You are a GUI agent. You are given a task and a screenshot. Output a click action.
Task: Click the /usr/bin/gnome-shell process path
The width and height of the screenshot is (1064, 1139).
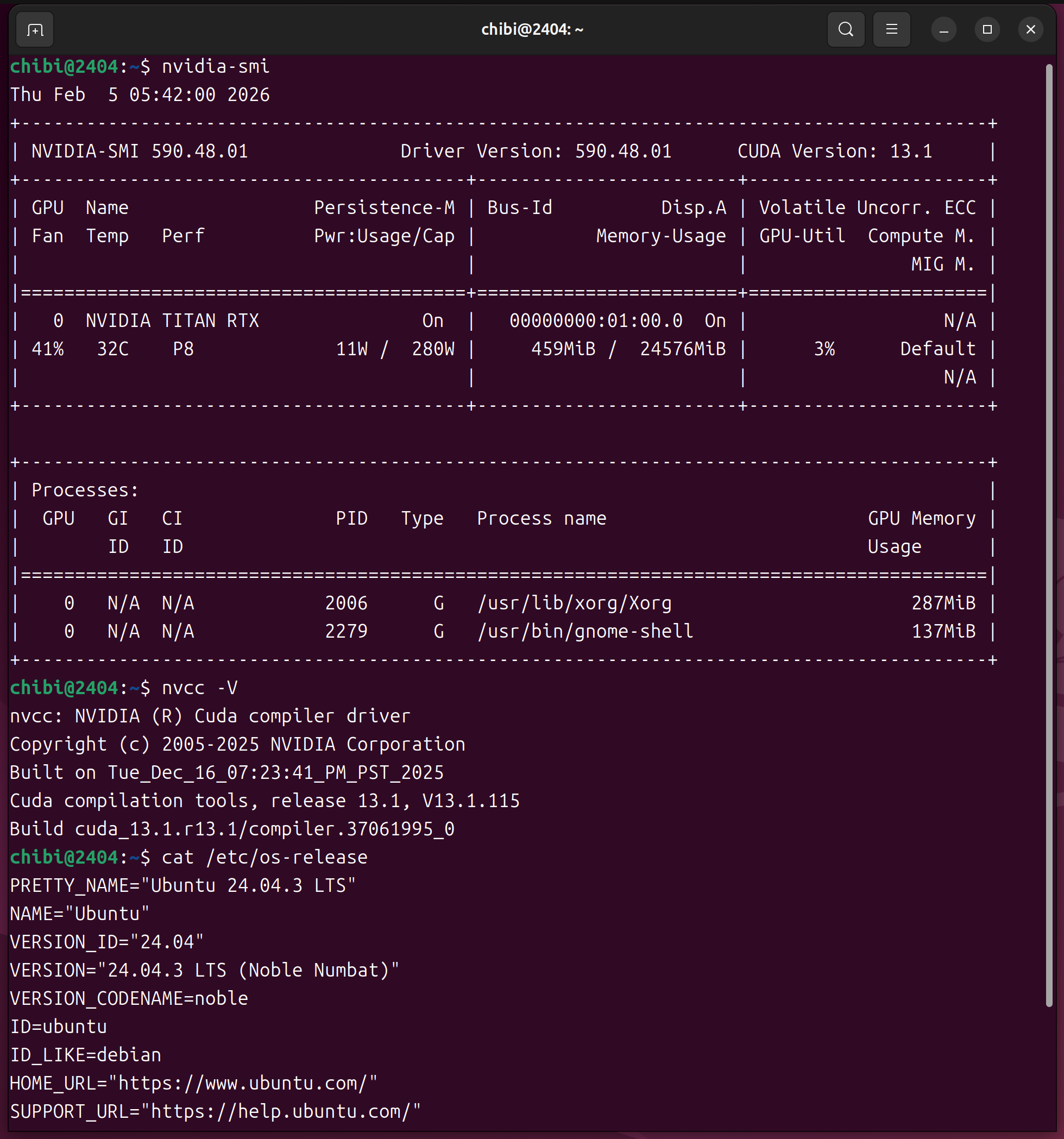pyautogui.click(x=585, y=631)
